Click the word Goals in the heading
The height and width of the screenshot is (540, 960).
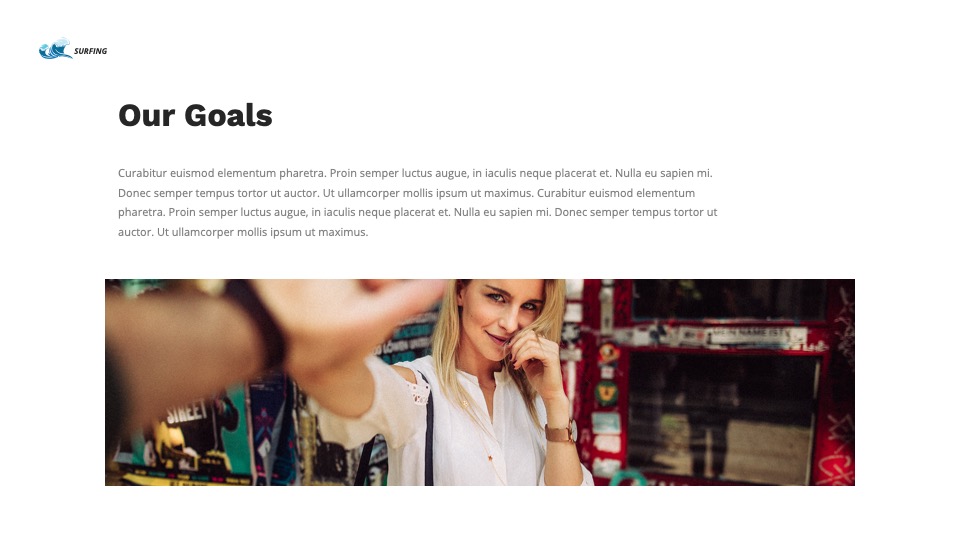[x=228, y=115]
